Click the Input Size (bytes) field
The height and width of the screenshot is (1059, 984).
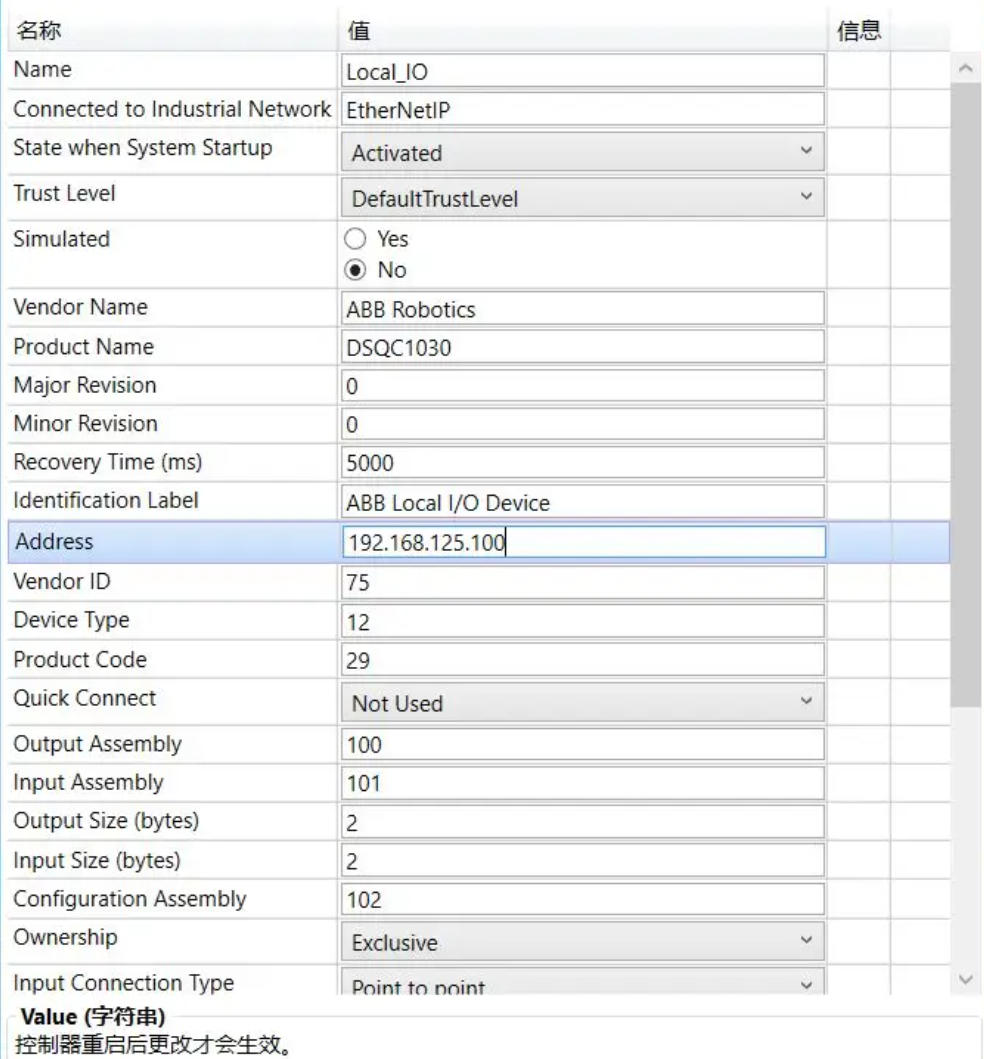pos(583,860)
